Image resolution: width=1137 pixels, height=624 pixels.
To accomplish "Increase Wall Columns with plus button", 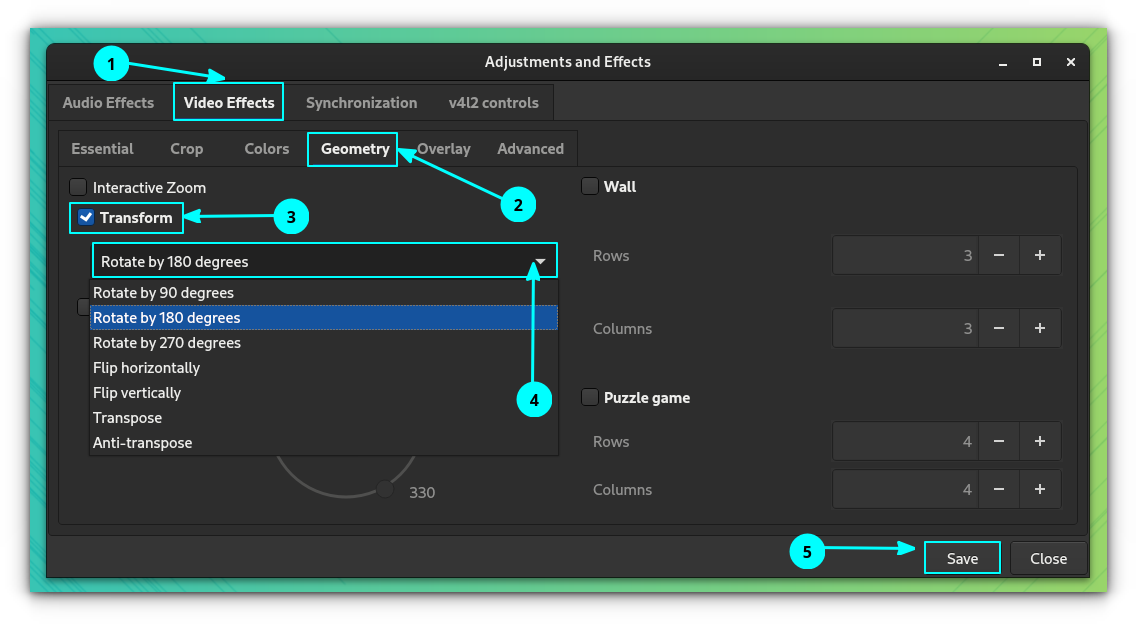I will click(1040, 328).
